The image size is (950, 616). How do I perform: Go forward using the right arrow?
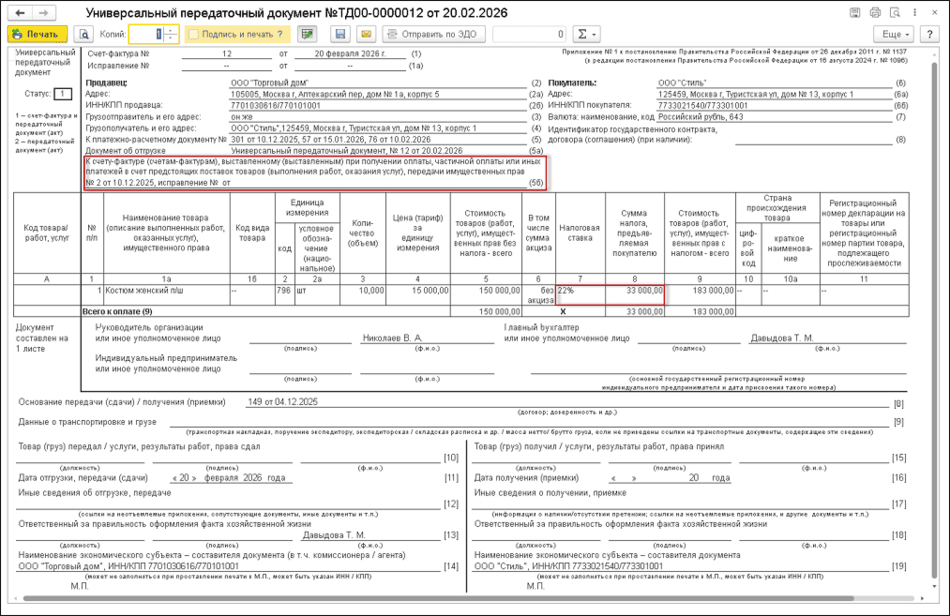(x=45, y=13)
